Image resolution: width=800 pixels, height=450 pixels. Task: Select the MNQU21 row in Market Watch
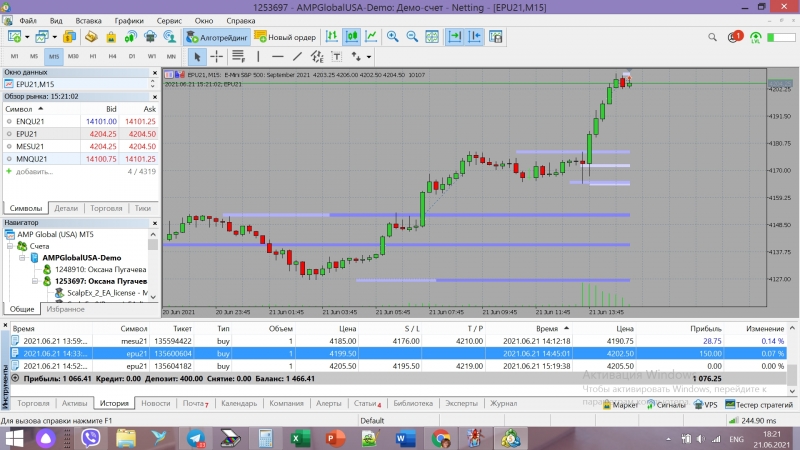pyautogui.click(x=81, y=159)
